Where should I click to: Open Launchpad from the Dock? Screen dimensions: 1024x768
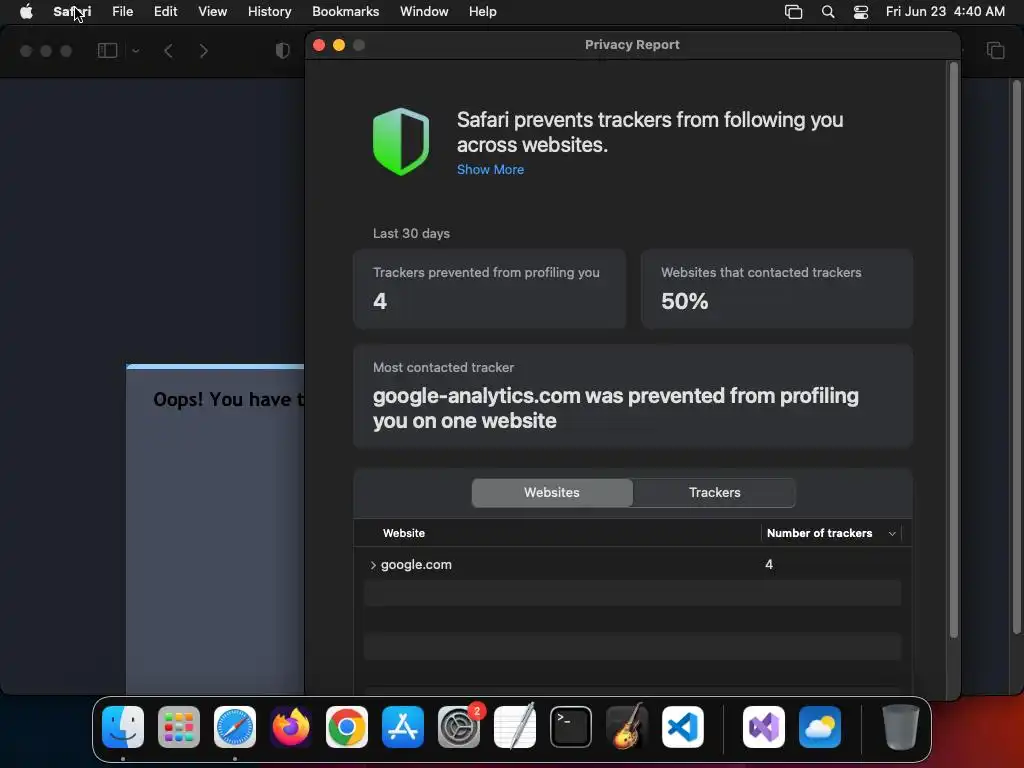pyautogui.click(x=179, y=727)
